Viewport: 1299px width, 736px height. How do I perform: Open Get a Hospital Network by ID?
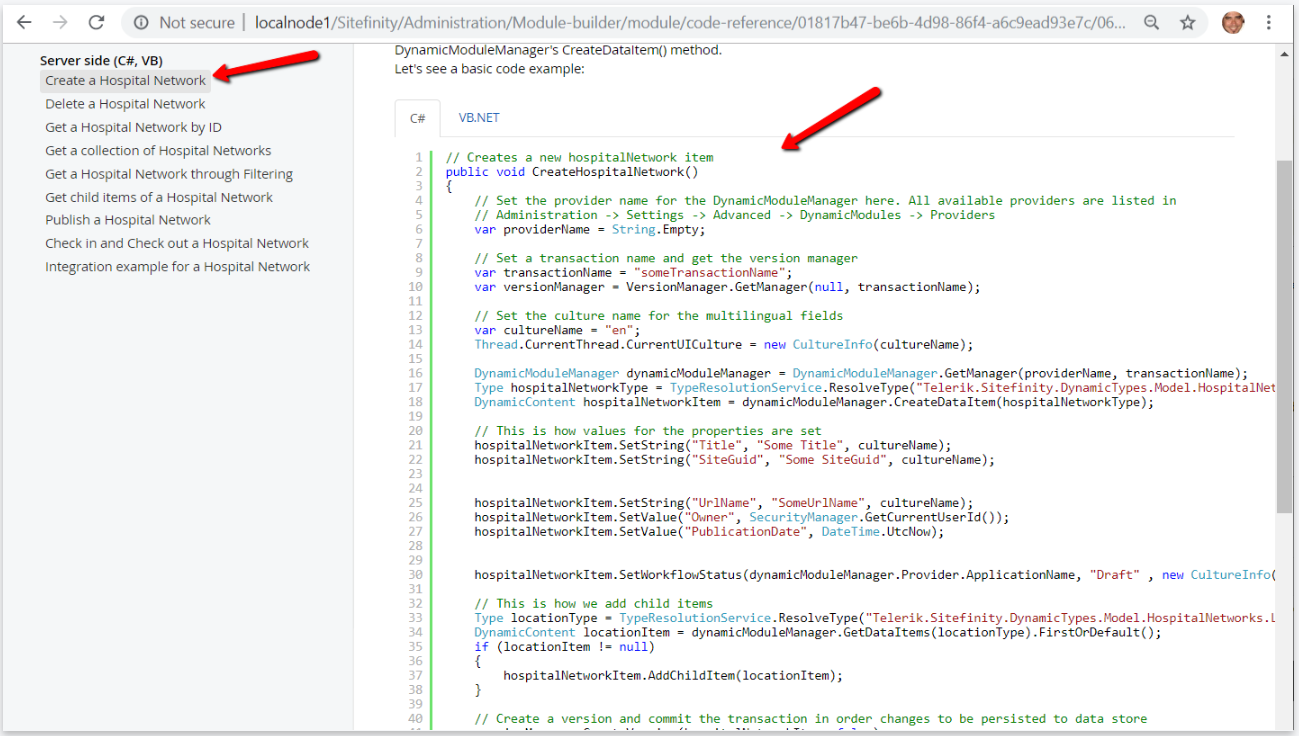[x=133, y=127]
